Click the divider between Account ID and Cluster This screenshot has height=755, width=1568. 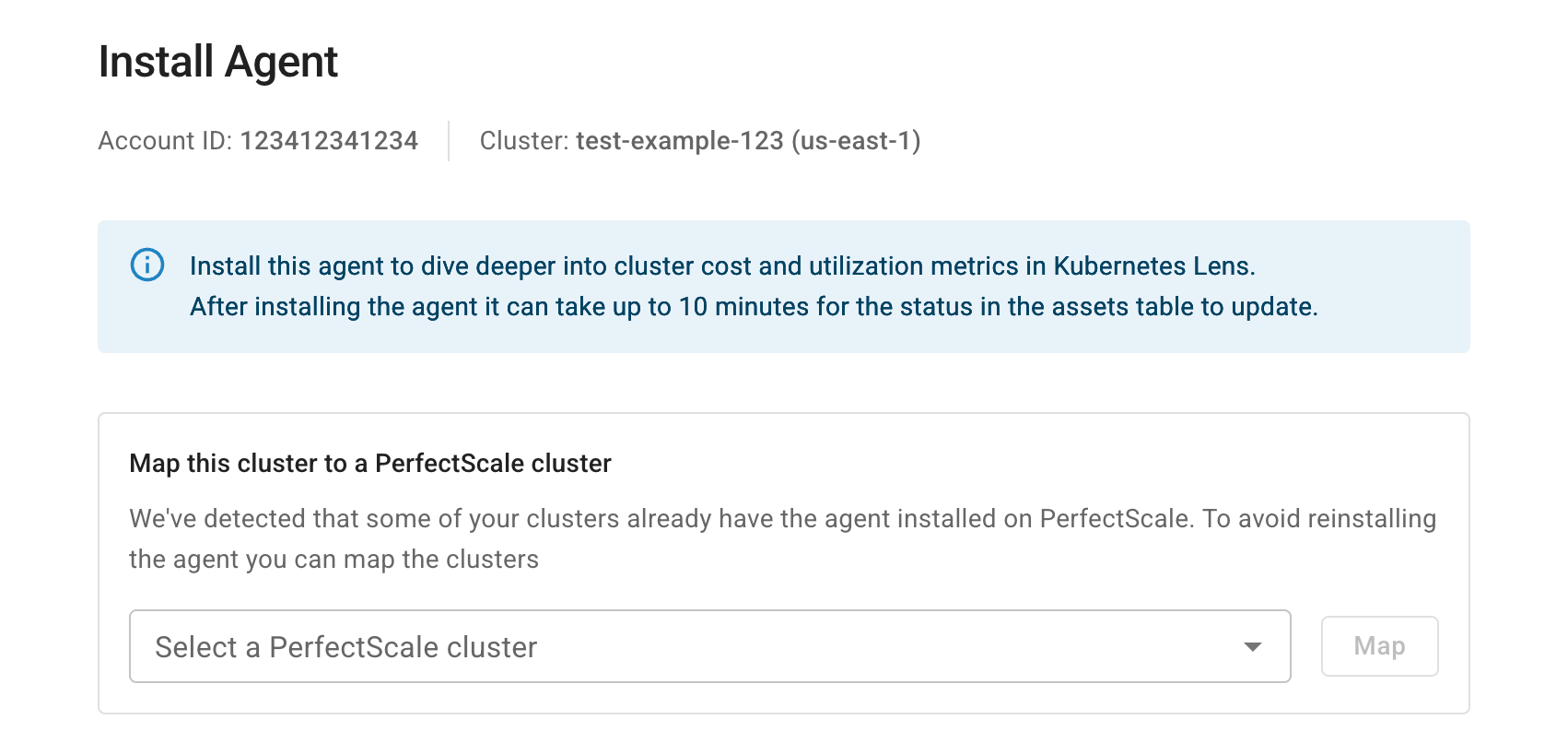[448, 140]
